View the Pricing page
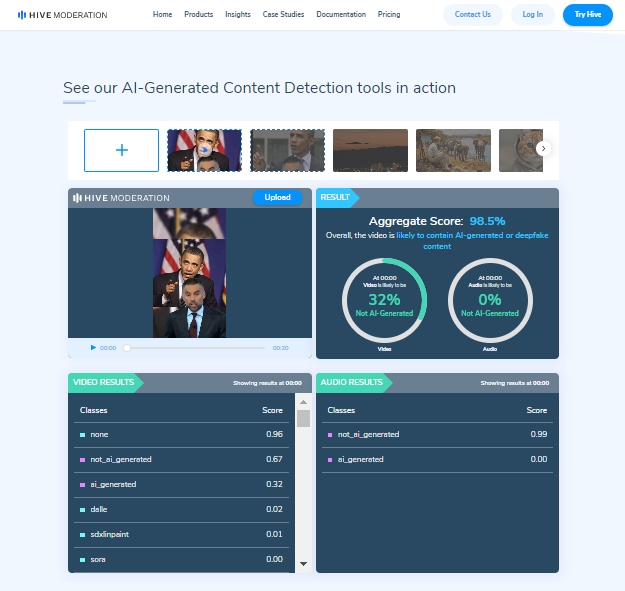The height and width of the screenshot is (591, 625). coord(389,14)
